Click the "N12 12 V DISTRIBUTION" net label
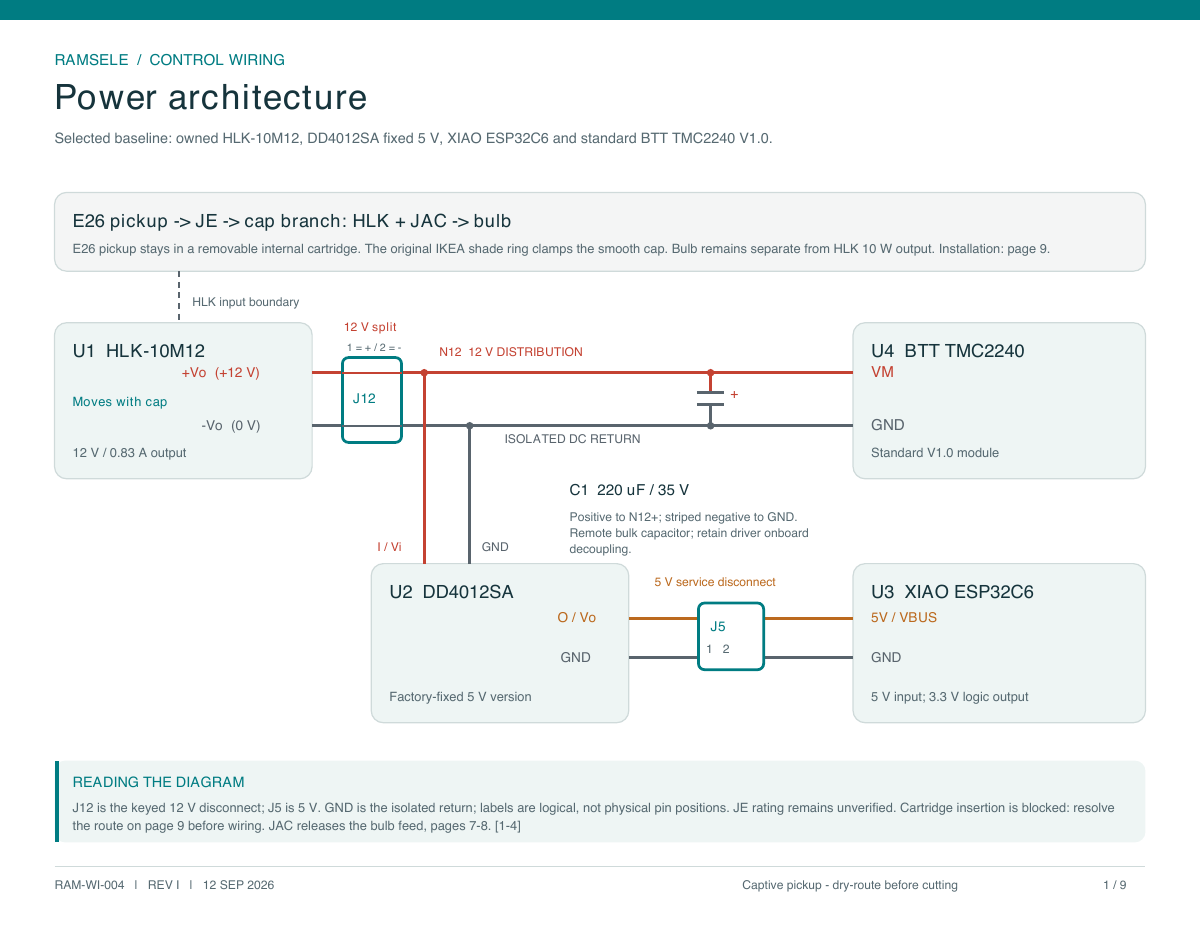 (511, 352)
